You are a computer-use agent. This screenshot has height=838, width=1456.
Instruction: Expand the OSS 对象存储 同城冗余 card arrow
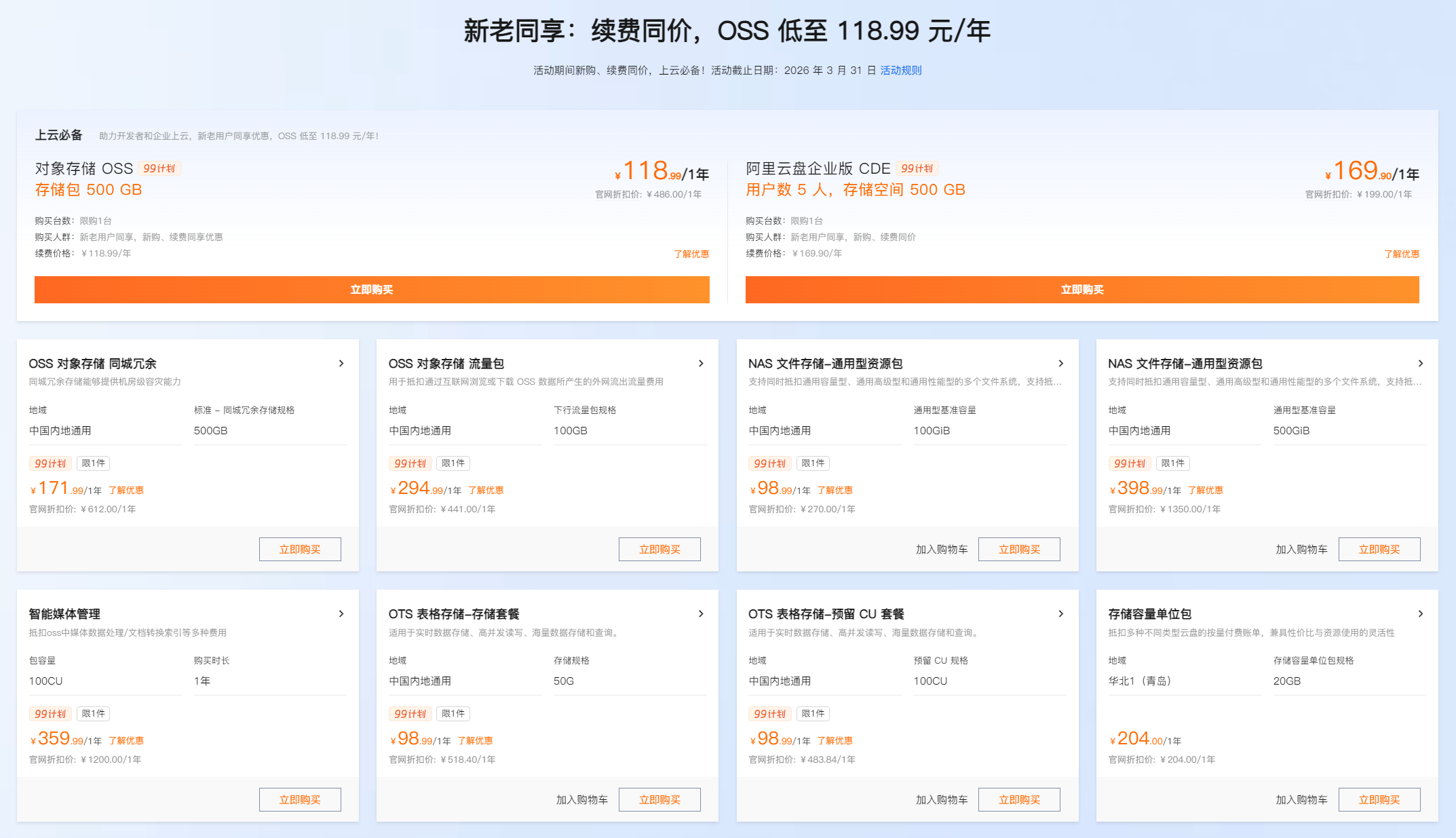(341, 364)
